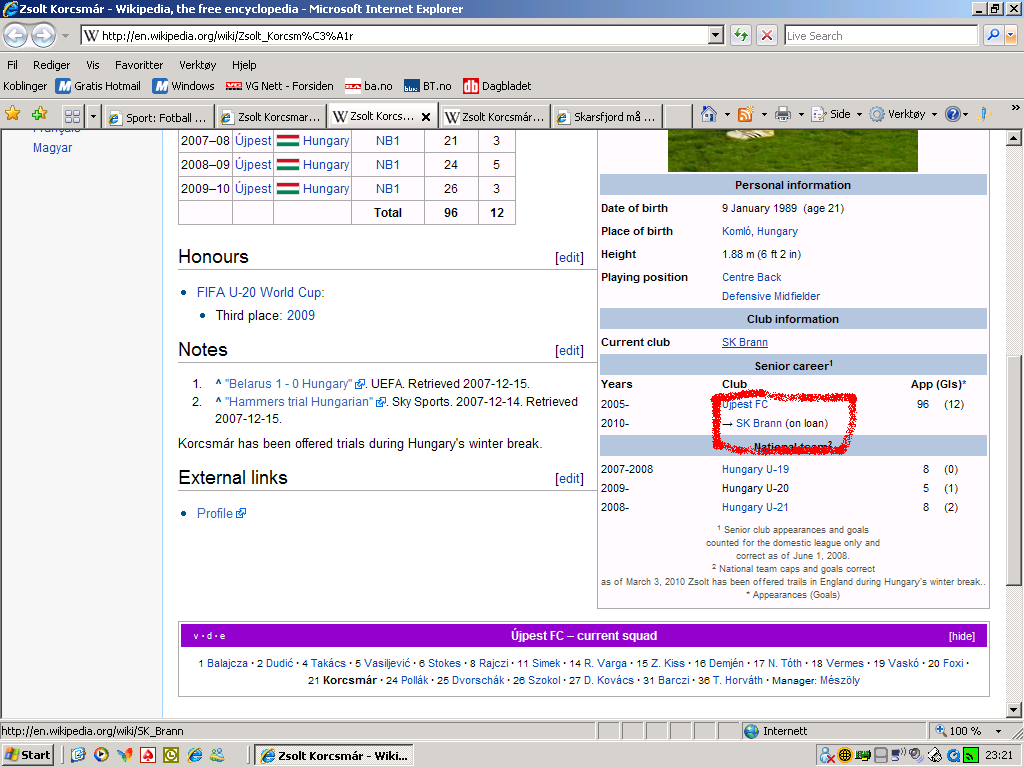Click the browser Back arrow button
This screenshot has width=1024, height=768.
[x=16, y=35]
